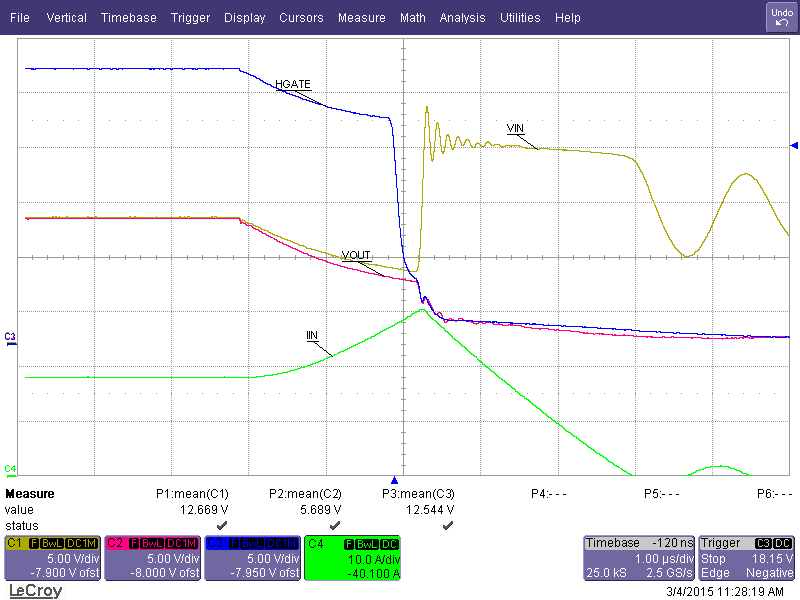
Task: Open the C1 channel descriptor box
Action: pos(51,558)
